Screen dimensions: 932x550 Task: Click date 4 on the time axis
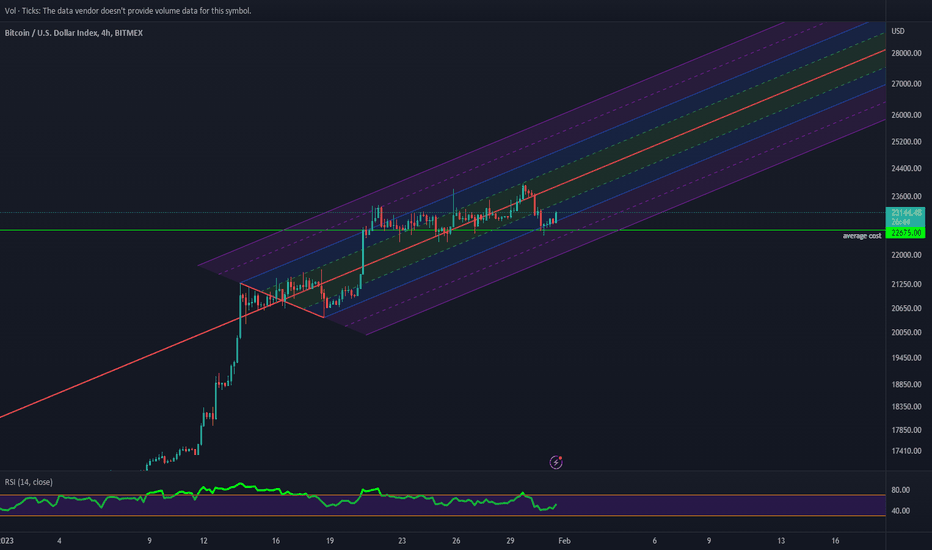[x=59, y=541]
